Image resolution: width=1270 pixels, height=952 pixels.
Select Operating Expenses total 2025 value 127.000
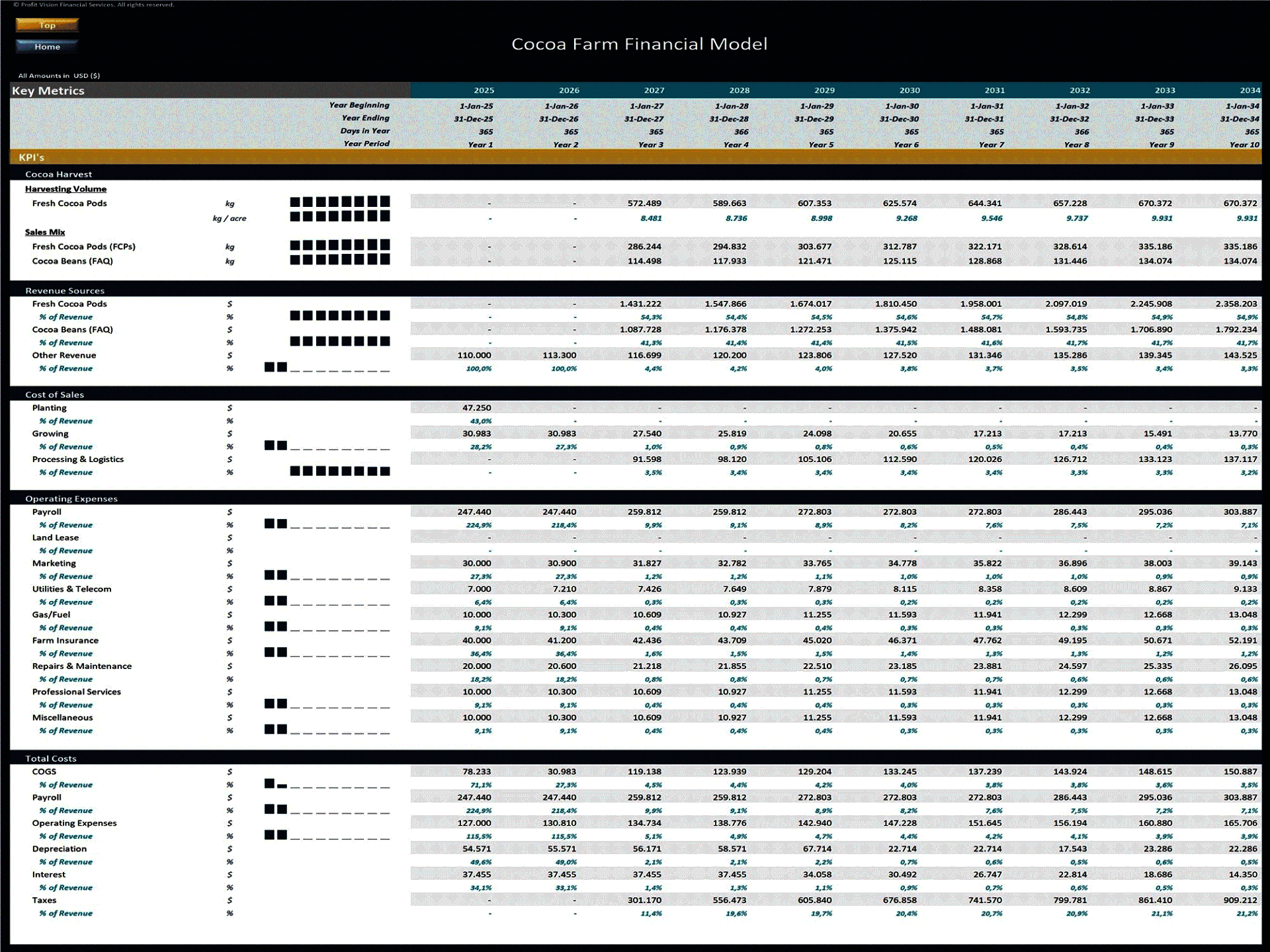click(x=474, y=823)
